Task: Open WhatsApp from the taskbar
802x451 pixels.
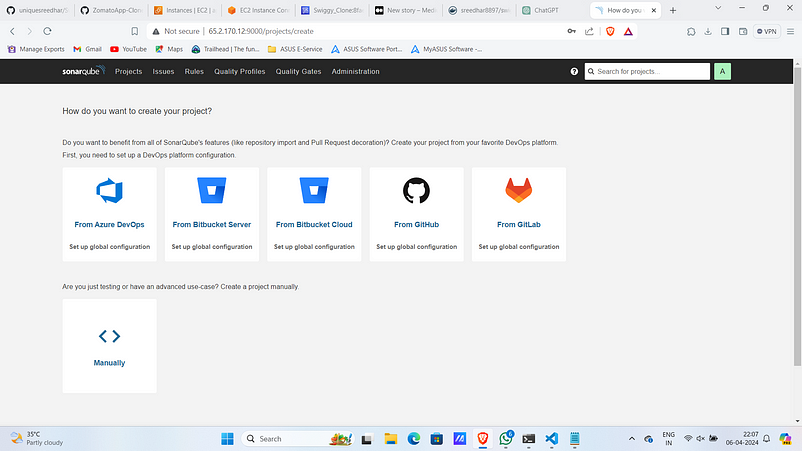Action: tap(505, 439)
